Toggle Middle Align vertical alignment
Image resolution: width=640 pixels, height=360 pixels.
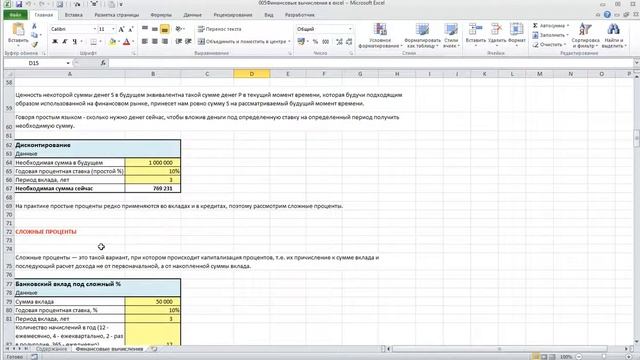(155, 29)
